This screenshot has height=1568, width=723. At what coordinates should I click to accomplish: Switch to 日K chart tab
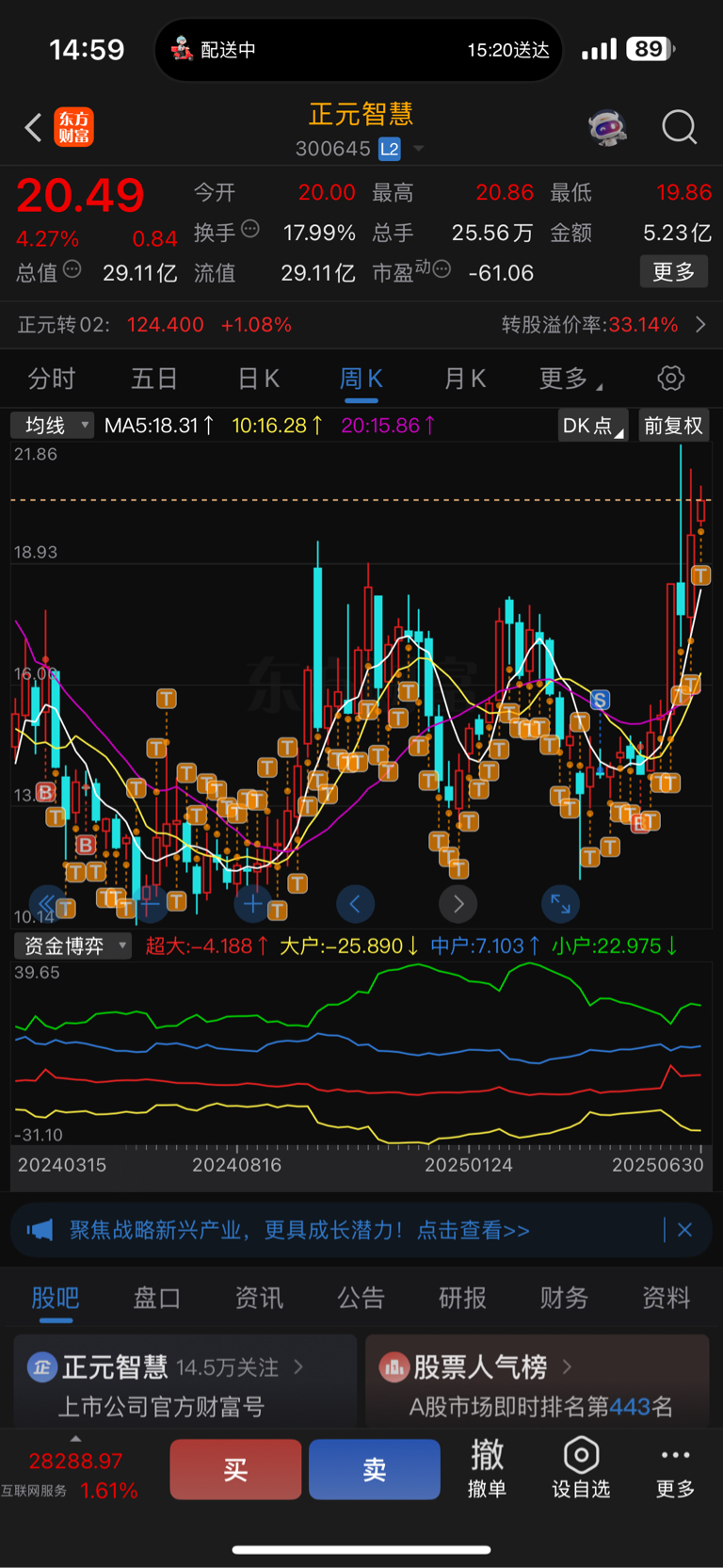(258, 379)
